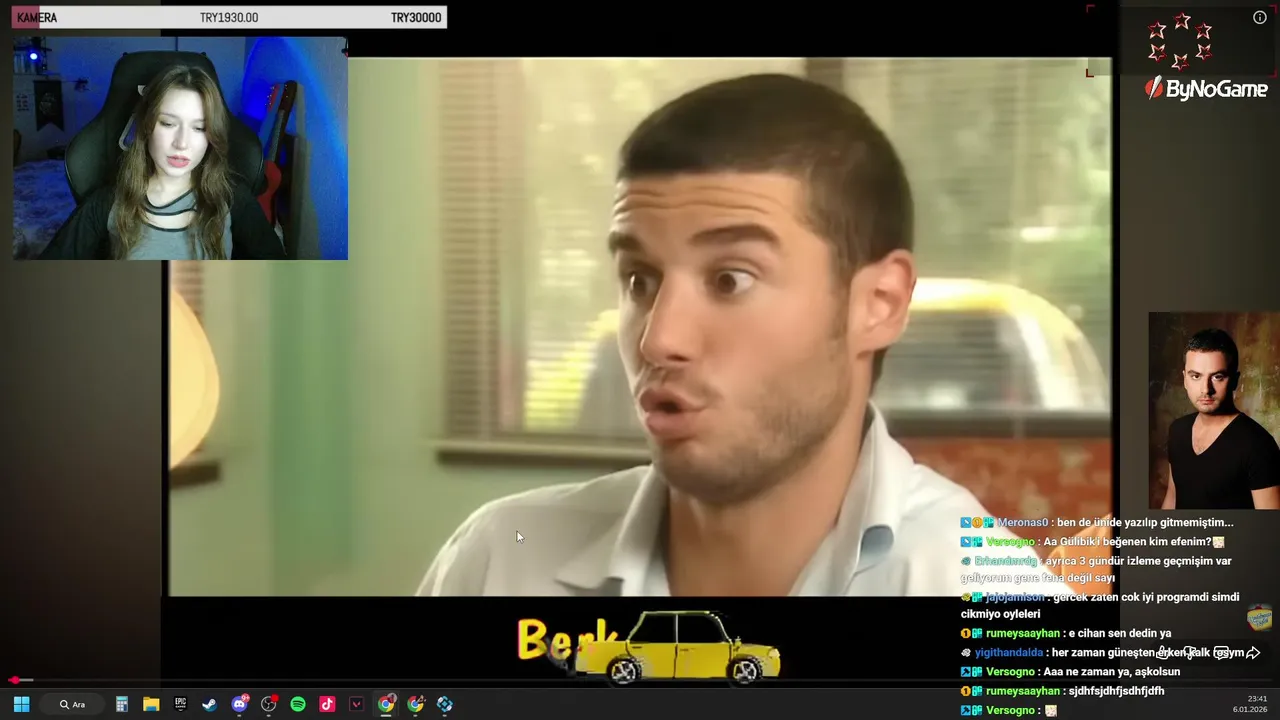Open Calculator from the taskbar
Screen dimensions: 1280x720
121,704
